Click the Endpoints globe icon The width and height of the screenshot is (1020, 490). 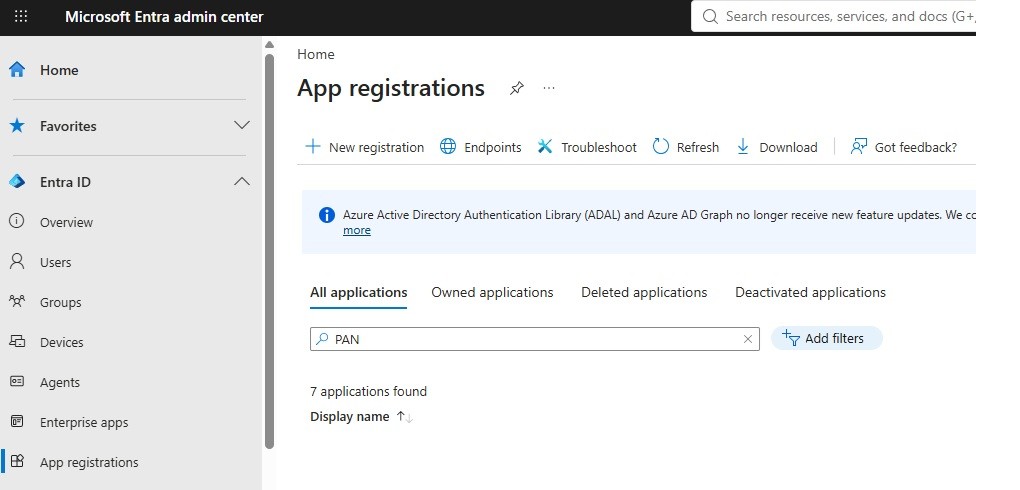pos(448,146)
